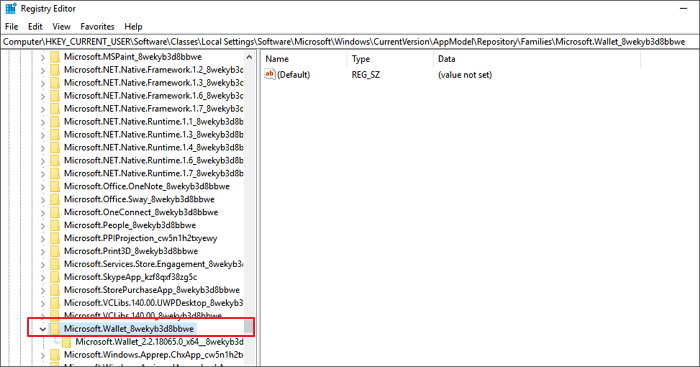Click the tree pane scrollbar thumb
Viewport: 700px width, 367px height.
click(x=249, y=327)
